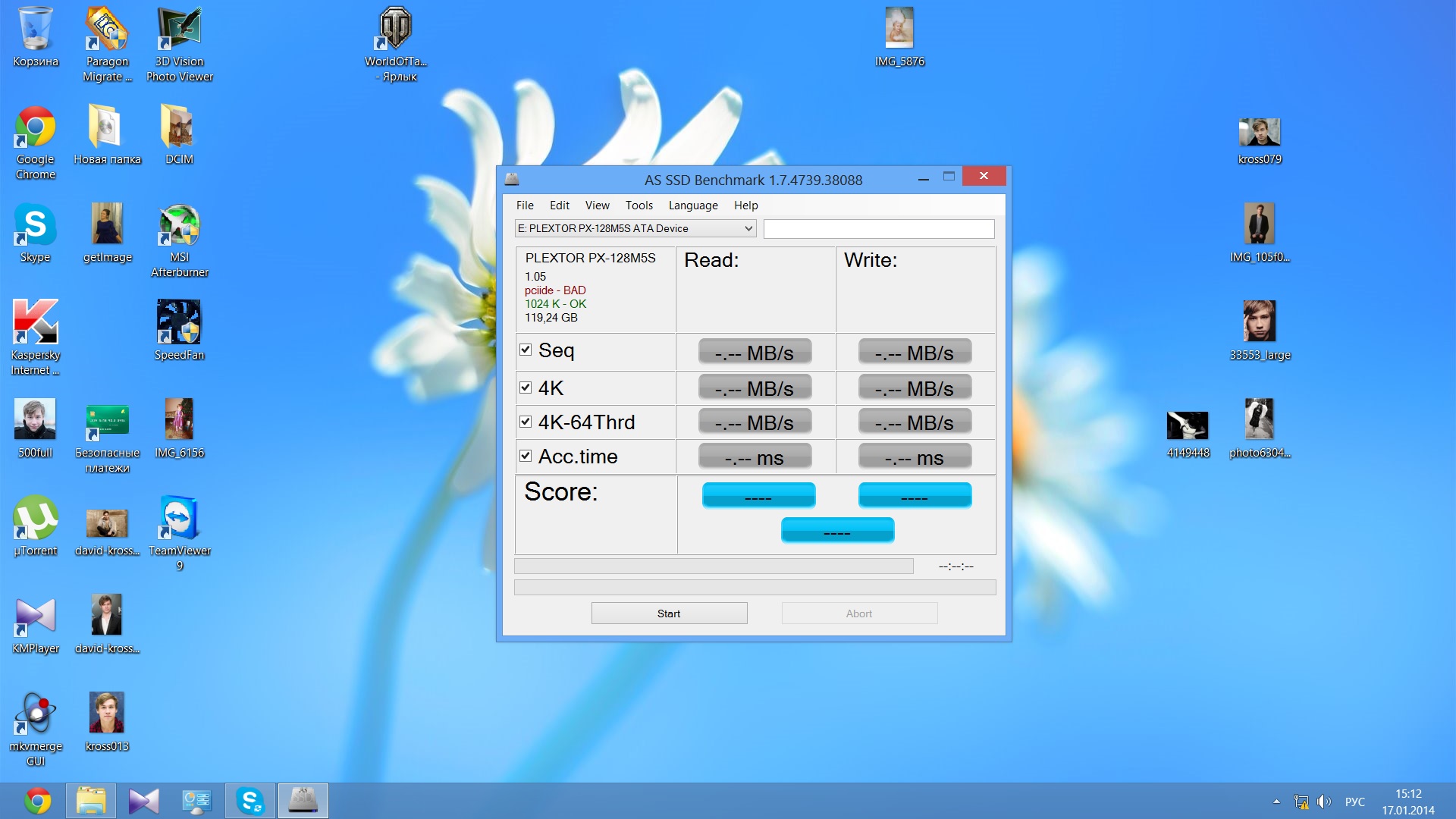
Task: Expand the PLEXTOR drive selection dropdown
Action: point(748,228)
